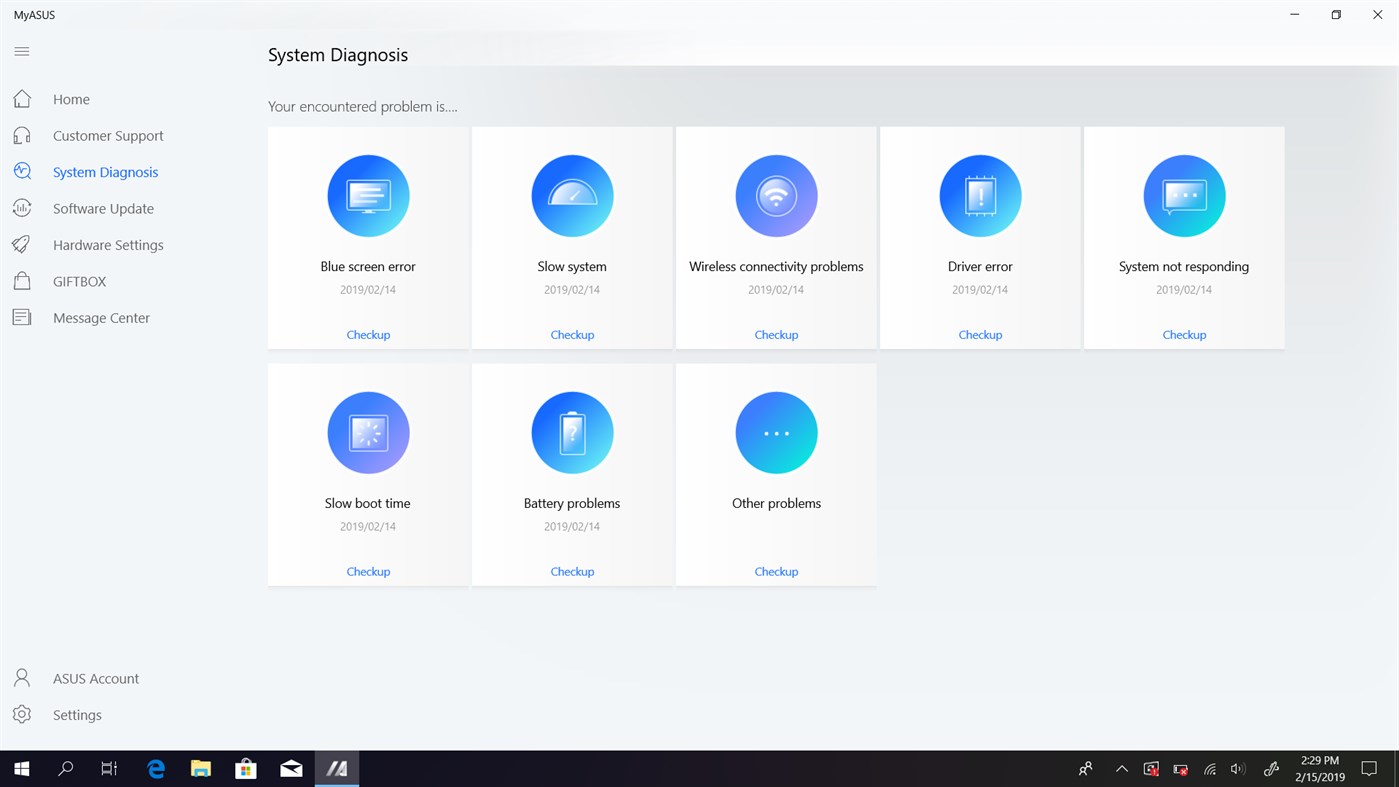
Task: Run Checkup for System not responding
Action: (1184, 335)
